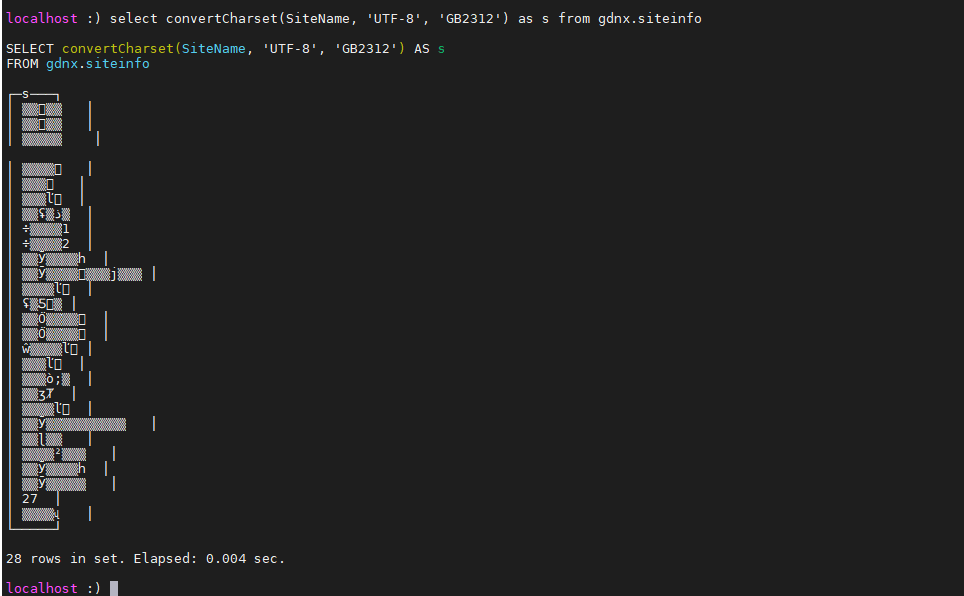This screenshot has width=964, height=596.
Task: Click 'GB2312' in the top typed command
Action: (473, 19)
